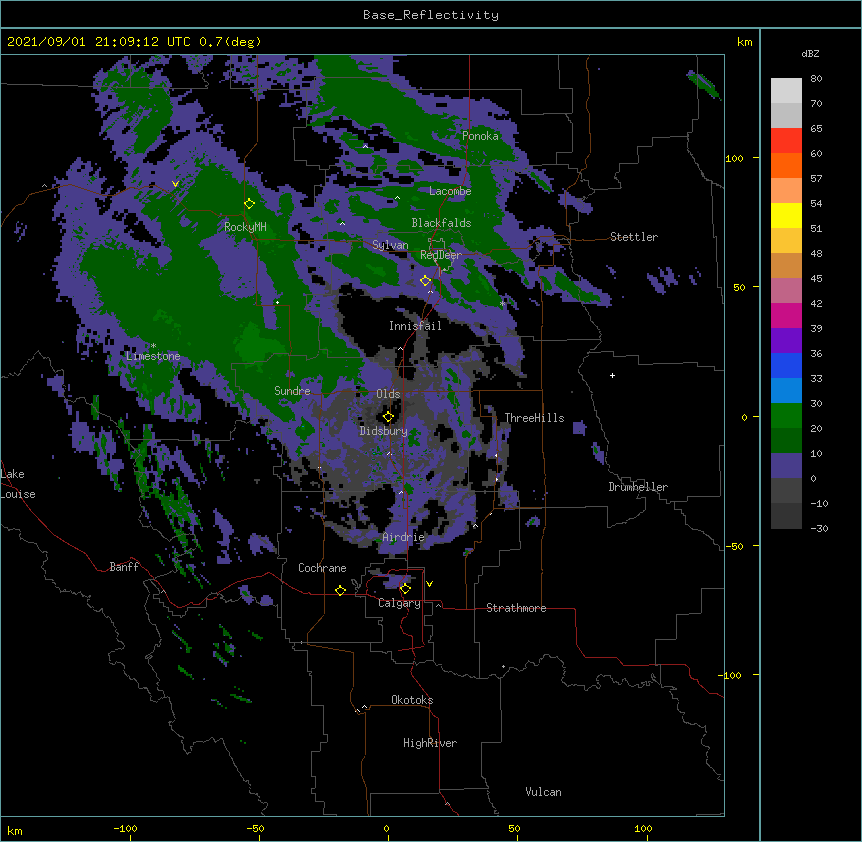Click the Blackfalds town label
Screen dimensions: 862x842
pyautogui.click(x=441, y=223)
